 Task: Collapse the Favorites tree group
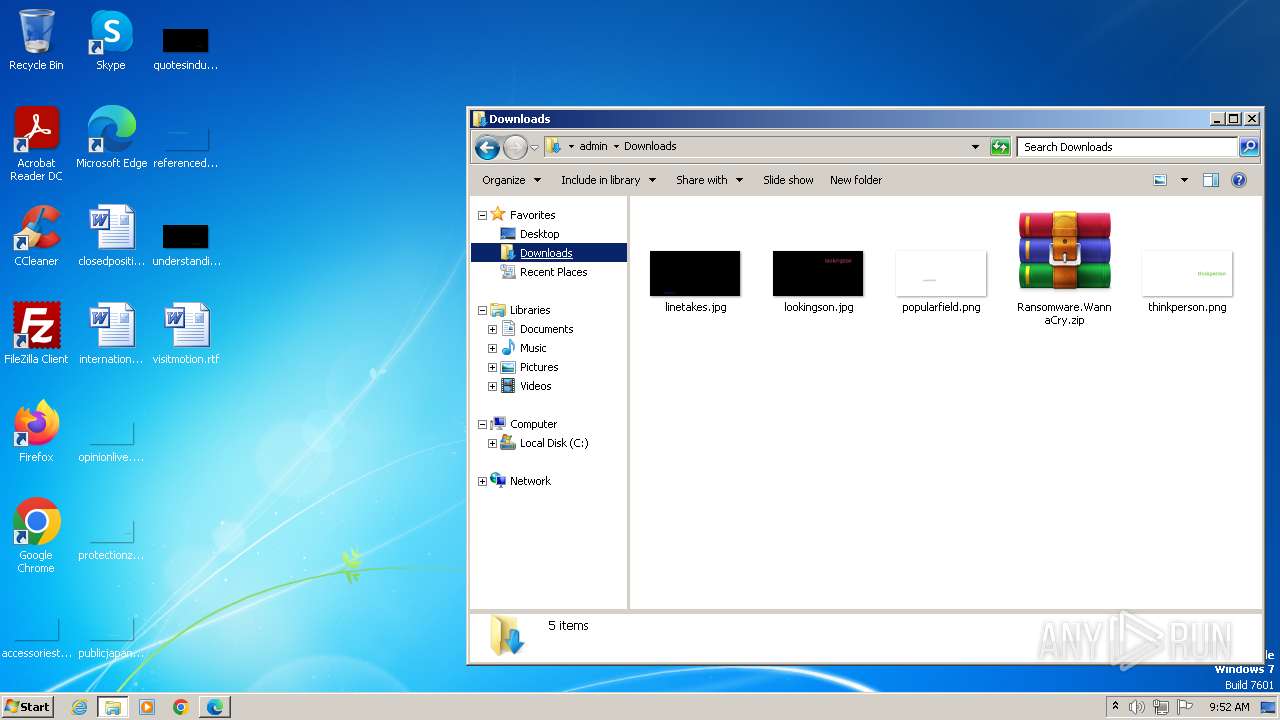[x=482, y=215]
